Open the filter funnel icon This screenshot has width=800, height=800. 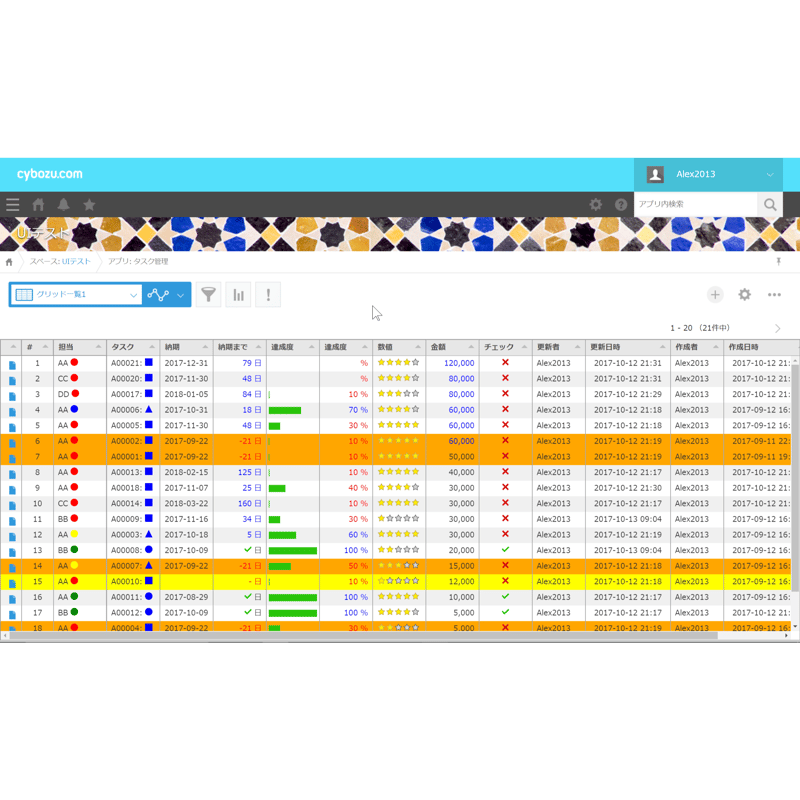pos(208,294)
